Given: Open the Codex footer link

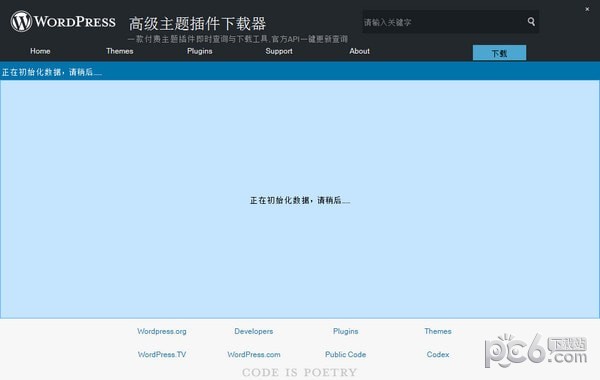Looking at the screenshot, I should [438, 355].
